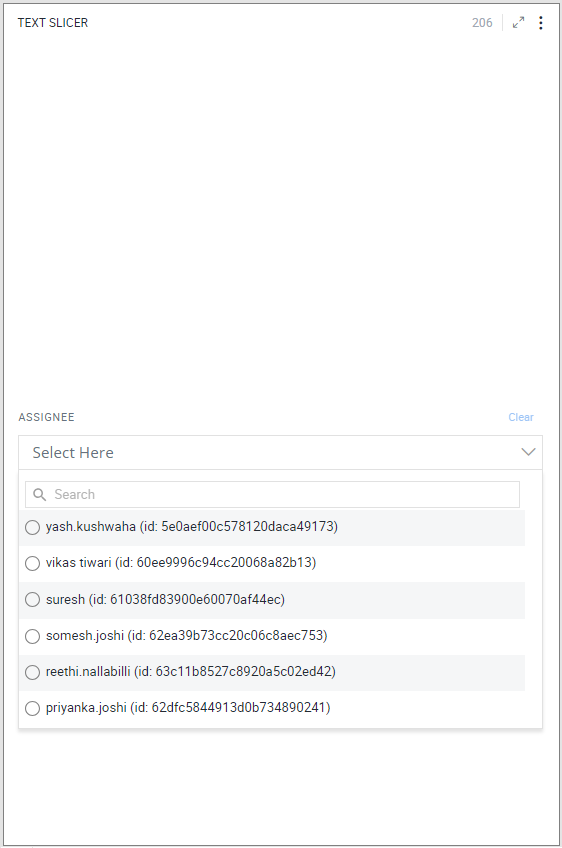Open the Select Here dropdown box

280,452
